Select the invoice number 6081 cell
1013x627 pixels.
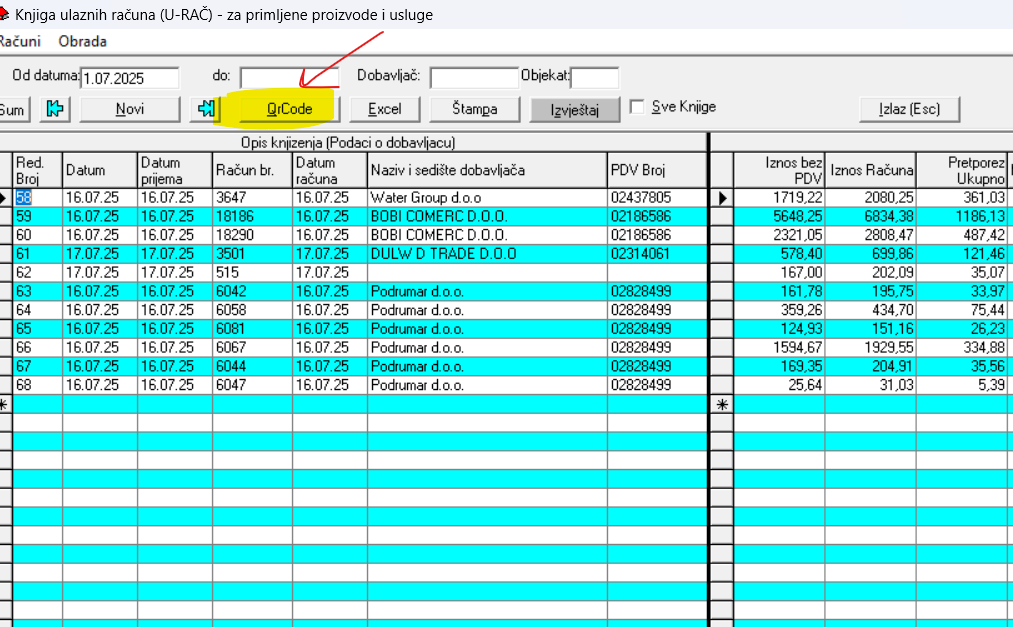coord(252,329)
